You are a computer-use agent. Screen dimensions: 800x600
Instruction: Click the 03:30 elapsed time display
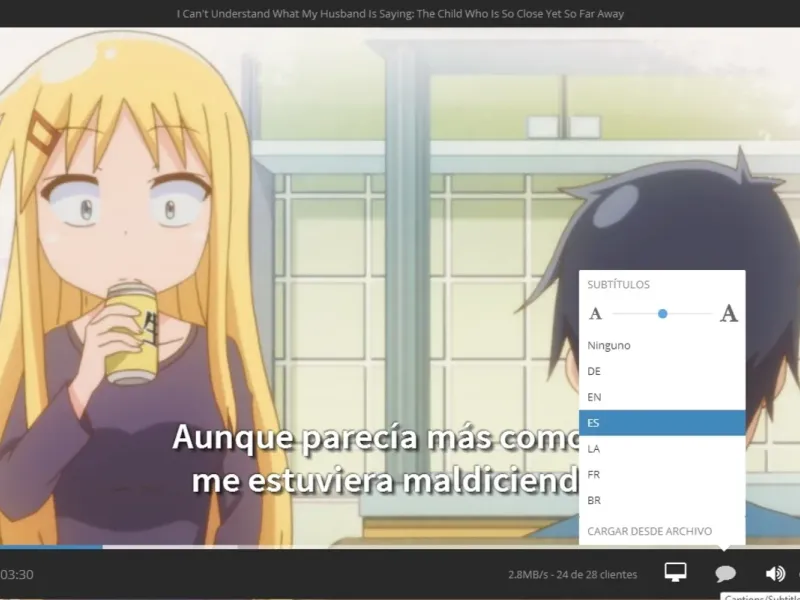click(x=17, y=574)
